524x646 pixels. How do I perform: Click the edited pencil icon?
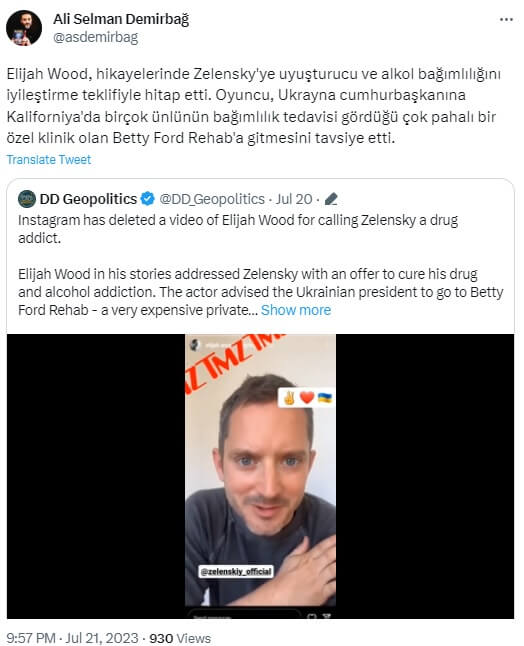[x=331, y=199]
